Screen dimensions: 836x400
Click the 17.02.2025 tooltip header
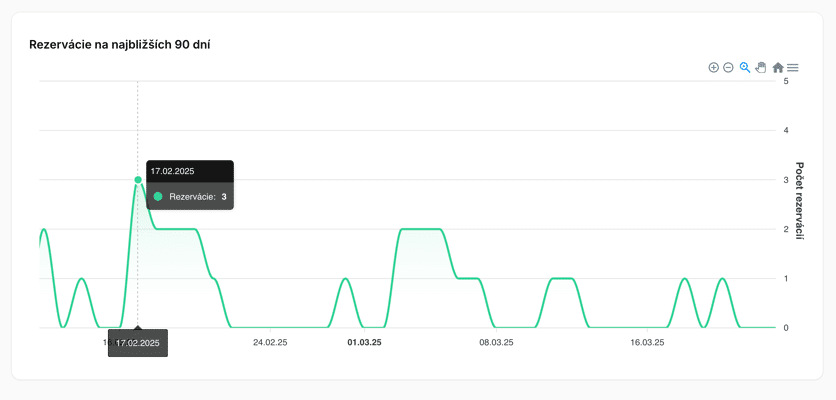coord(172,171)
